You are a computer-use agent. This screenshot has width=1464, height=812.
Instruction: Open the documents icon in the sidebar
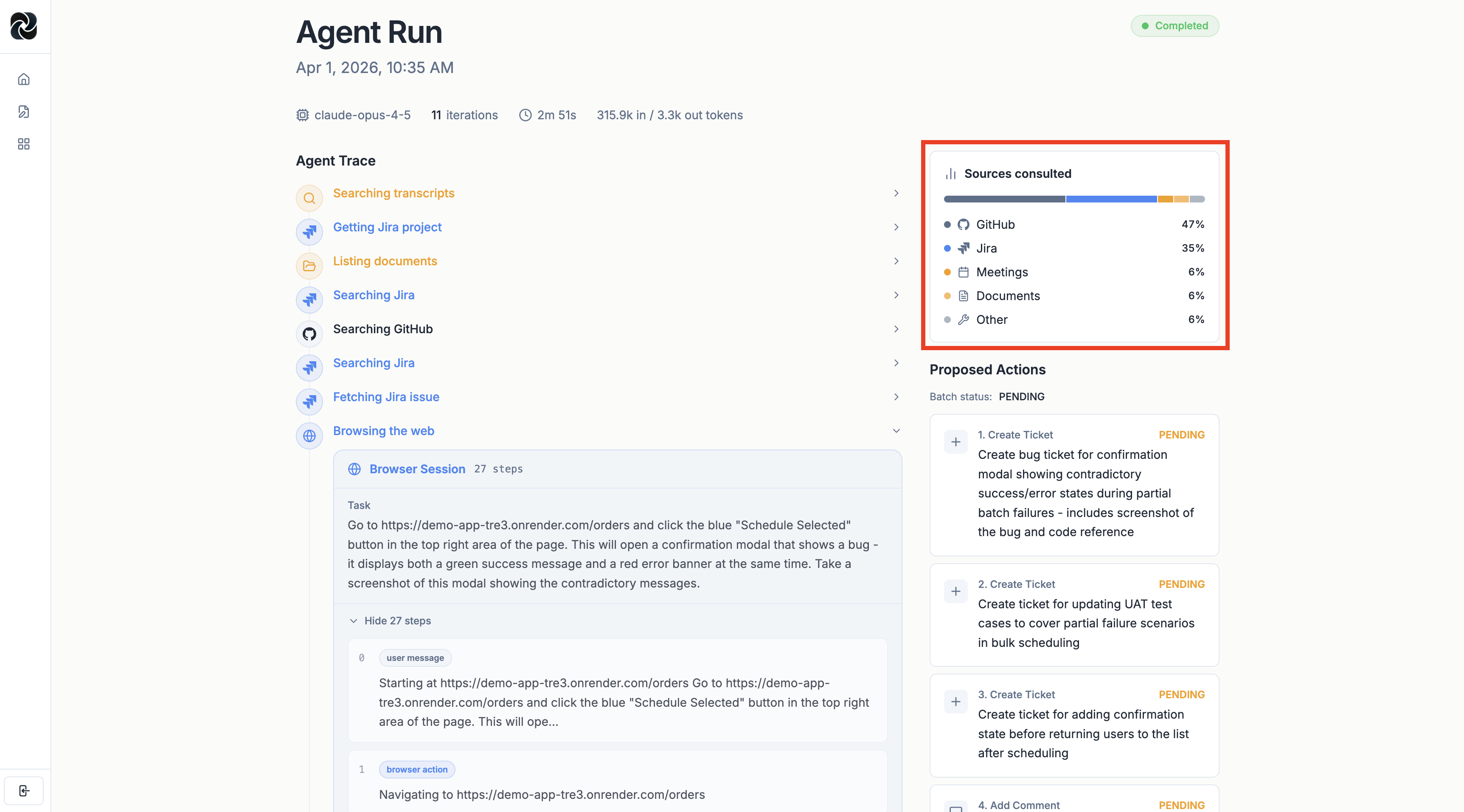pyautogui.click(x=24, y=111)
